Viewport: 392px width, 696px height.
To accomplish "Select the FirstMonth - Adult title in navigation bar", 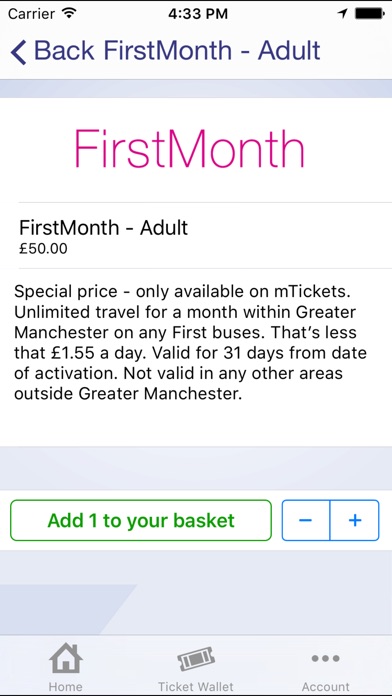I will (212, 51).
